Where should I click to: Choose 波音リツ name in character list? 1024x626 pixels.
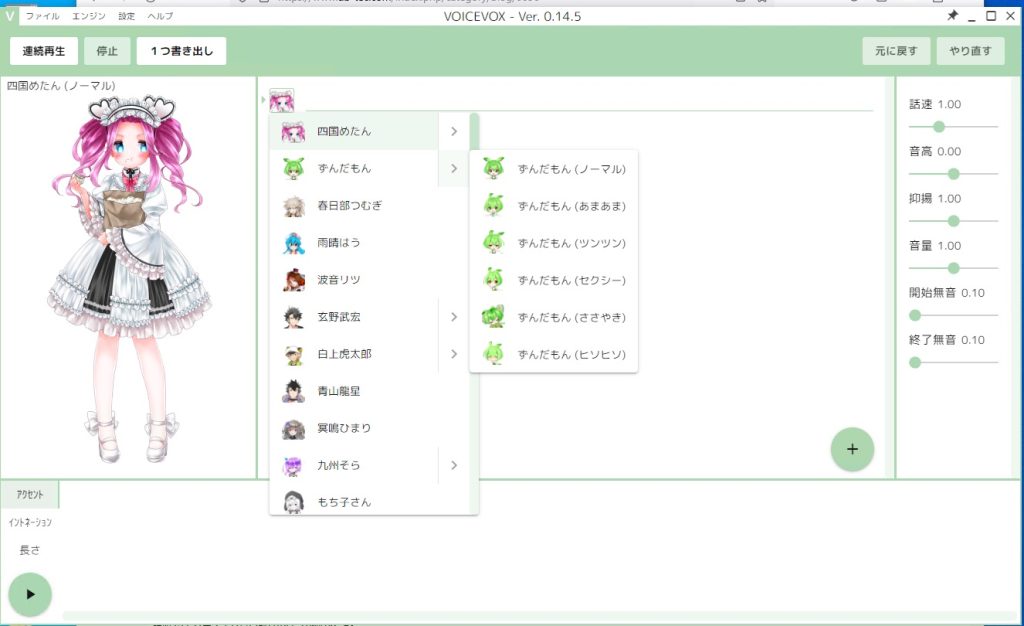coord(338,280)
